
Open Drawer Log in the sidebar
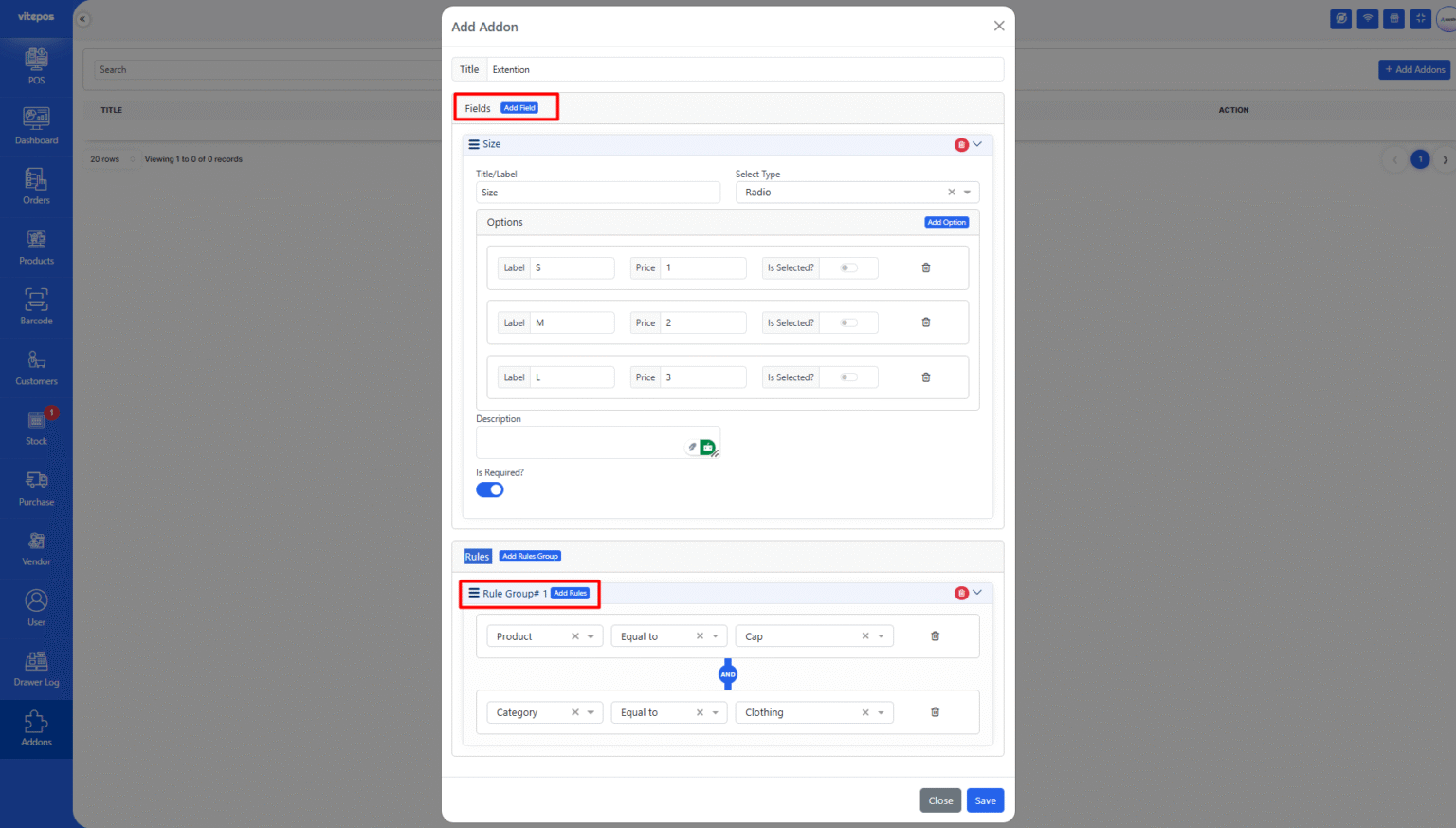click(x=36, y=668)
